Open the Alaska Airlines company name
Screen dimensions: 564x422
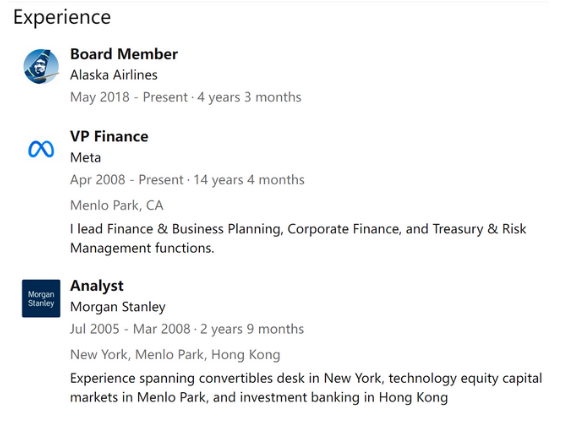(114, 75)
